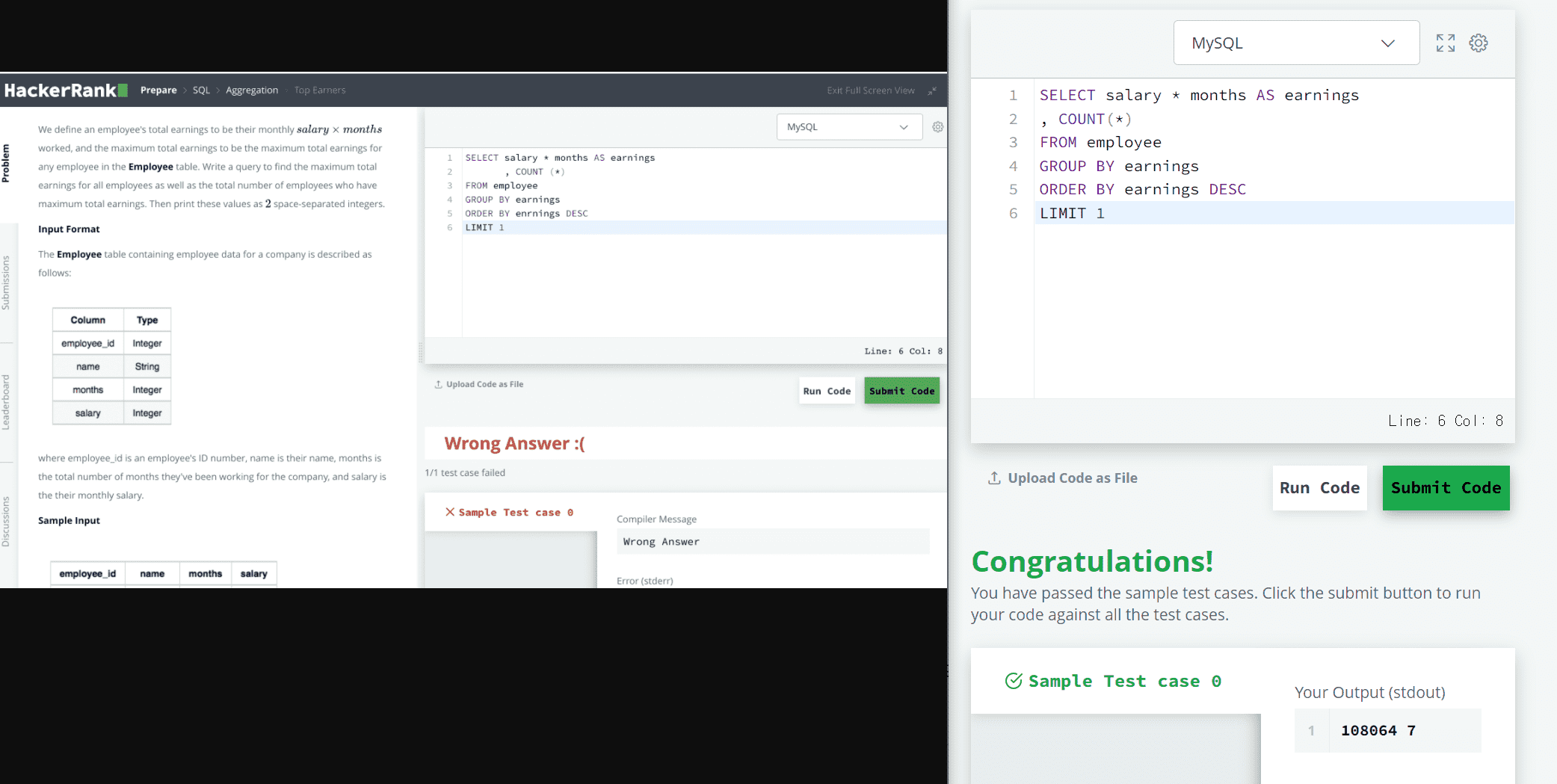Viewport: 1557px width, 784px height.
Task: Click upload icon beside small Upload Code as File
Action: point(438,384)
